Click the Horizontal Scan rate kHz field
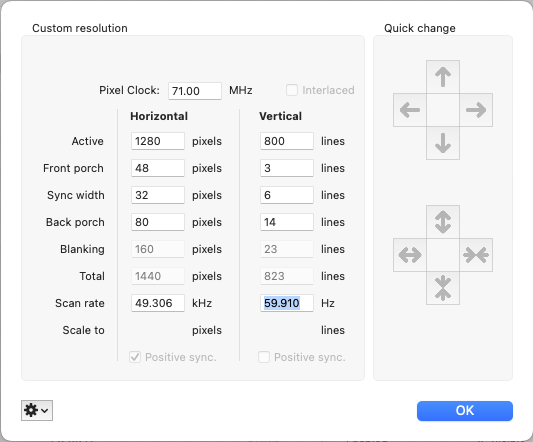 coord(158,303)
